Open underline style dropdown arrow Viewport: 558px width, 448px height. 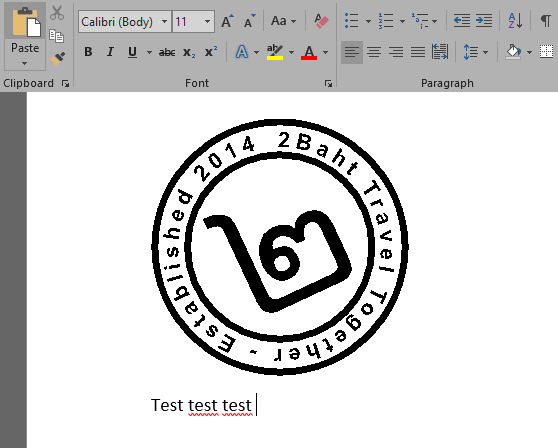pos(149,53)
